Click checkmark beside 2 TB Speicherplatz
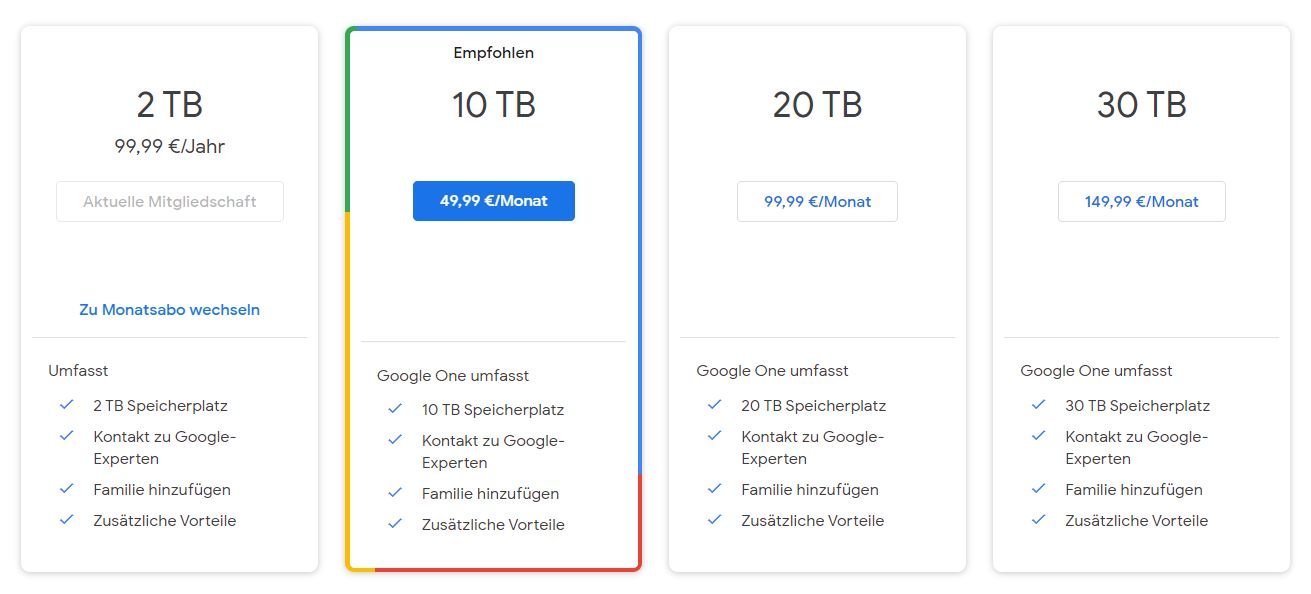Image resolution: width=1311 pixels, height=594 pixels. (x=67, y=405)
